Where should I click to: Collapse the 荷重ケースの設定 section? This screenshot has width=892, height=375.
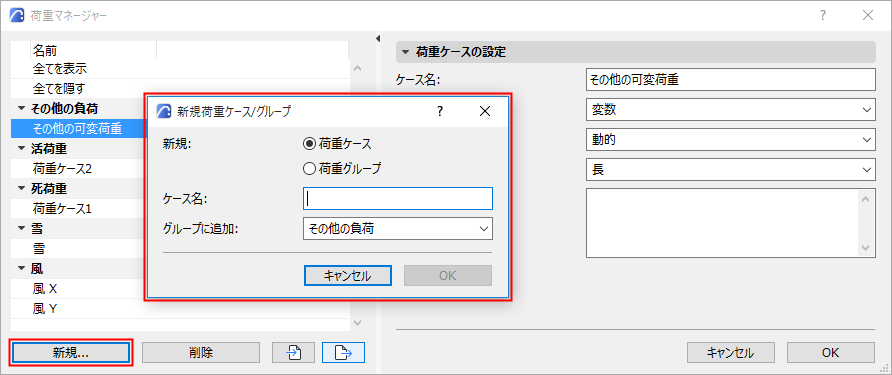pos(405,52)
